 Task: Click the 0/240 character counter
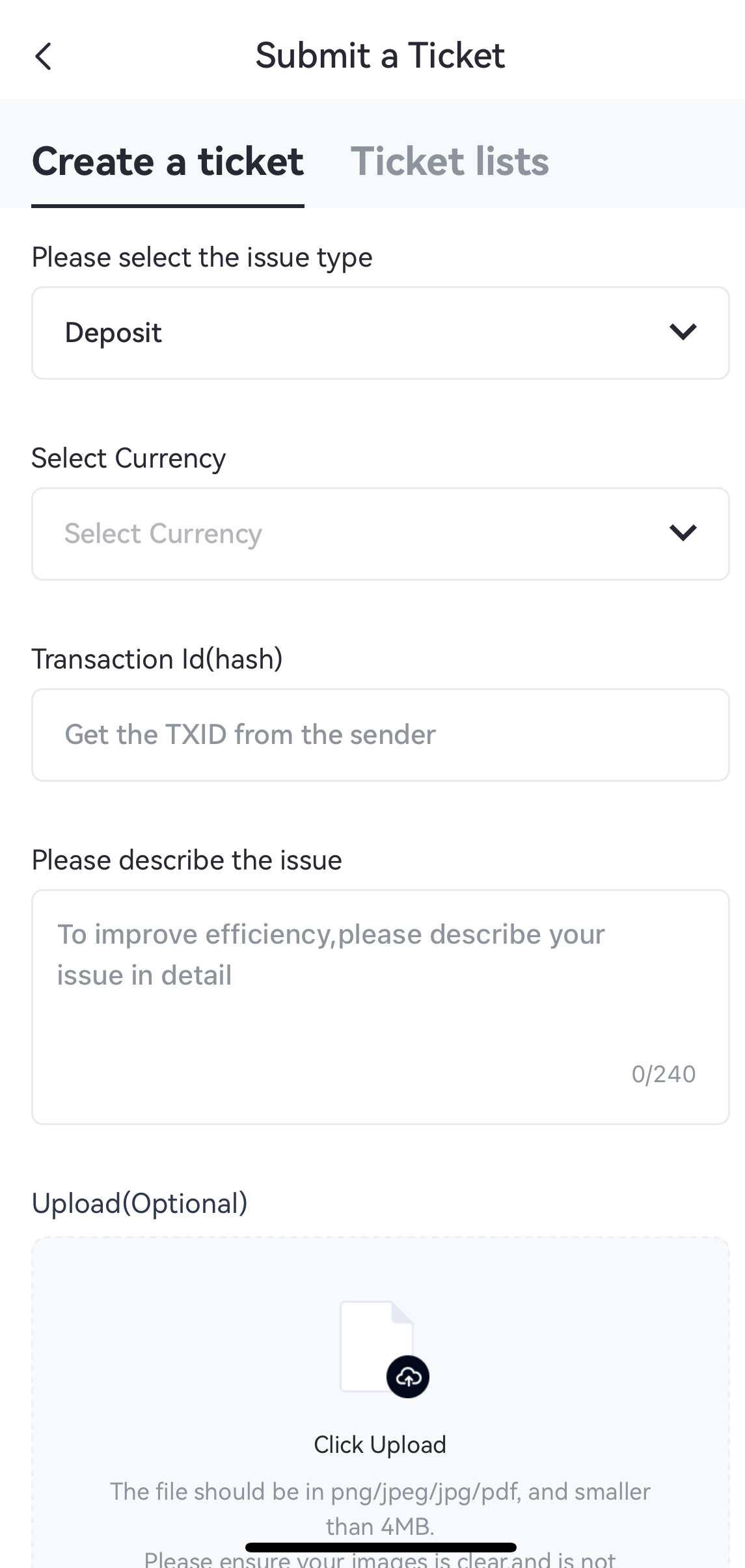[663, 1074]
